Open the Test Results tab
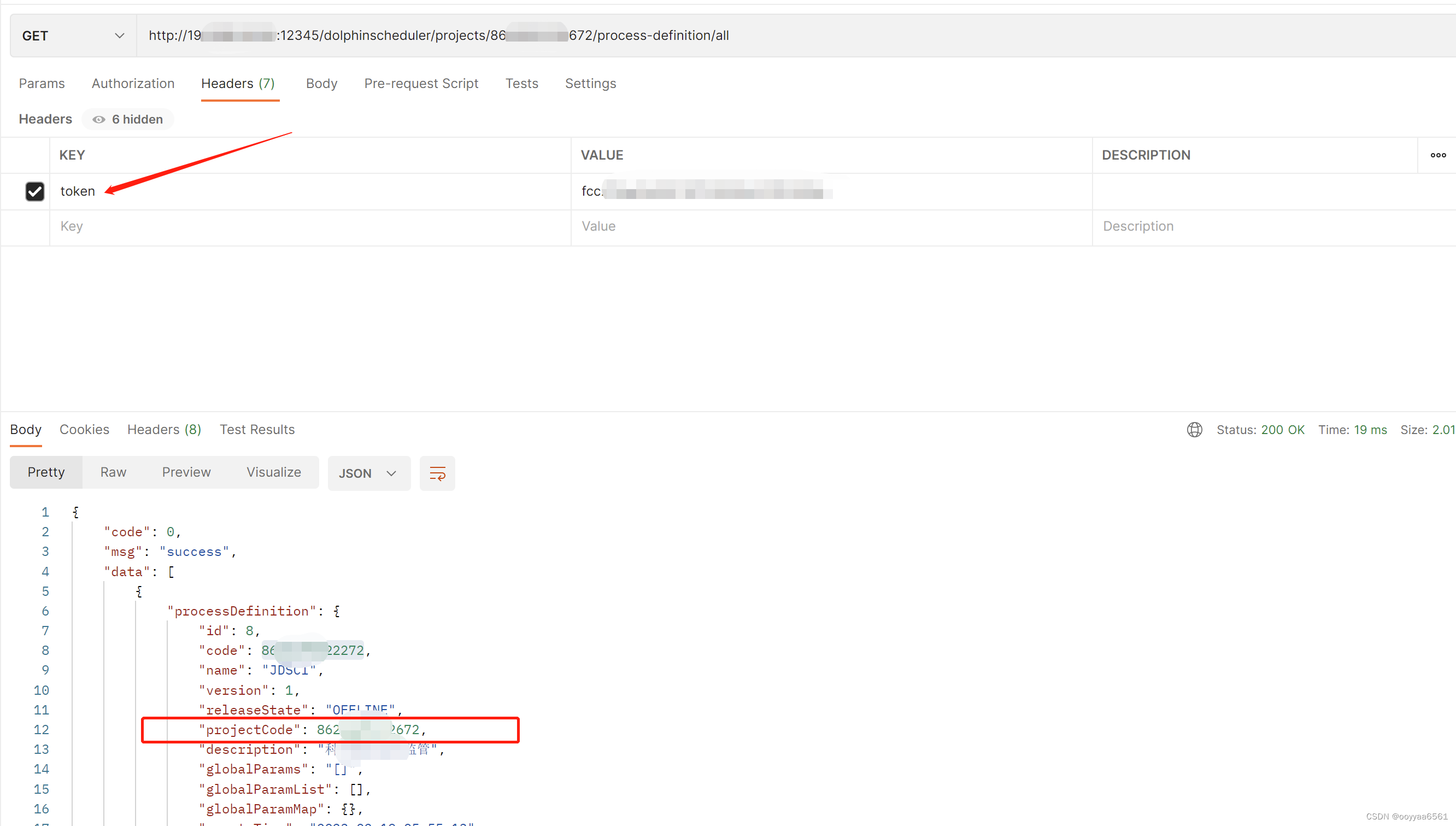Viewport: 1456px width, 826px height. (x=257, y=430)
